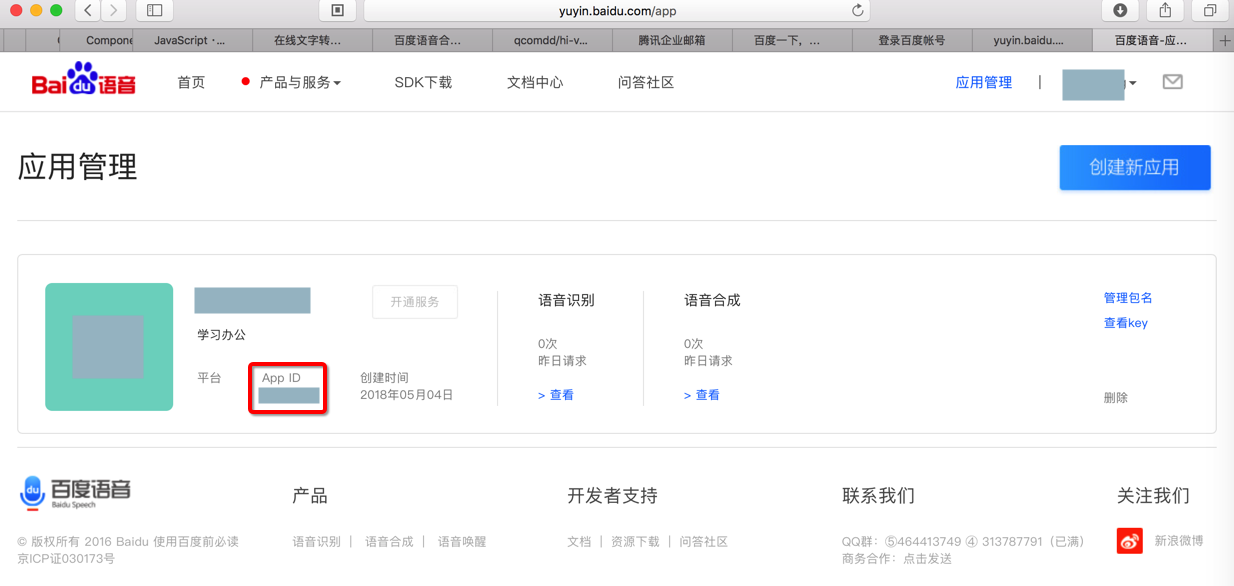
Task: Go back in Safari history
Action: [88, 10]
